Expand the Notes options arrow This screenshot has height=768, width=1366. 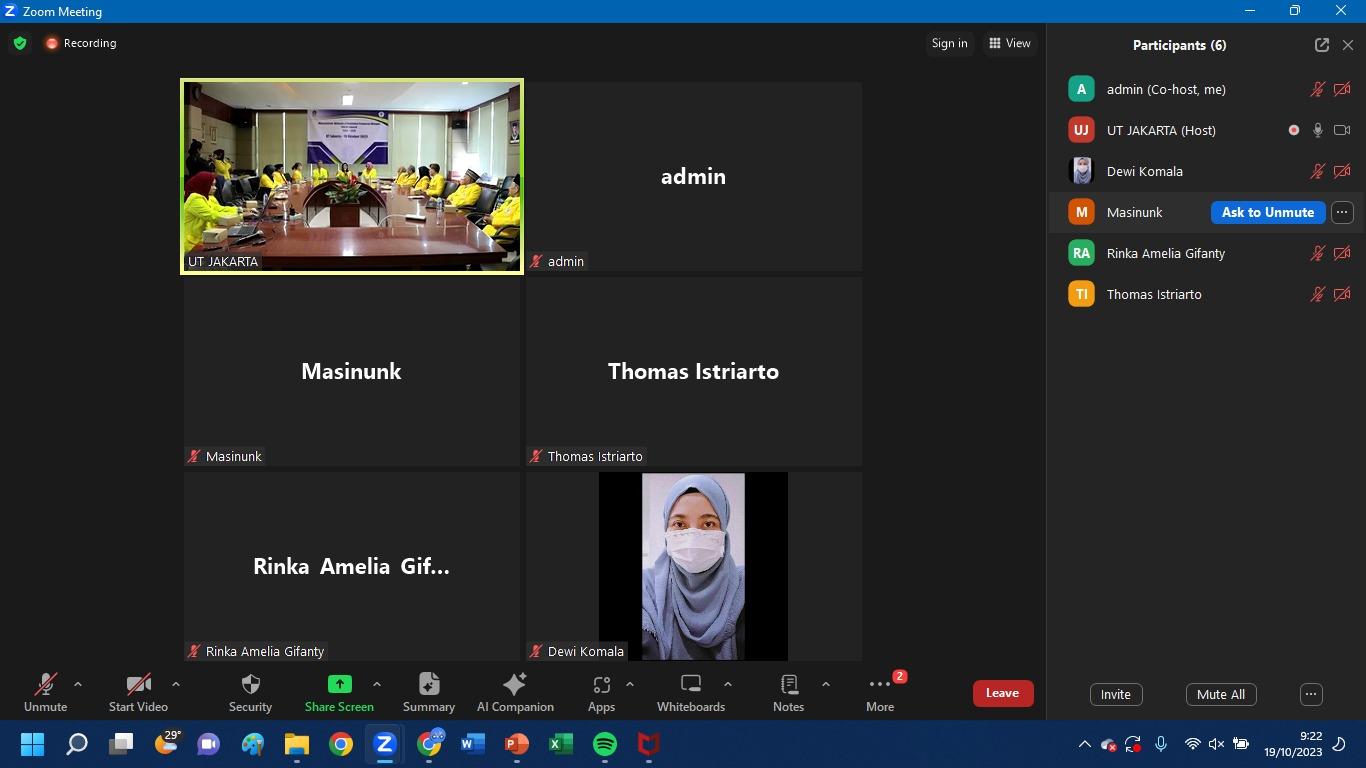click(826, 685)
